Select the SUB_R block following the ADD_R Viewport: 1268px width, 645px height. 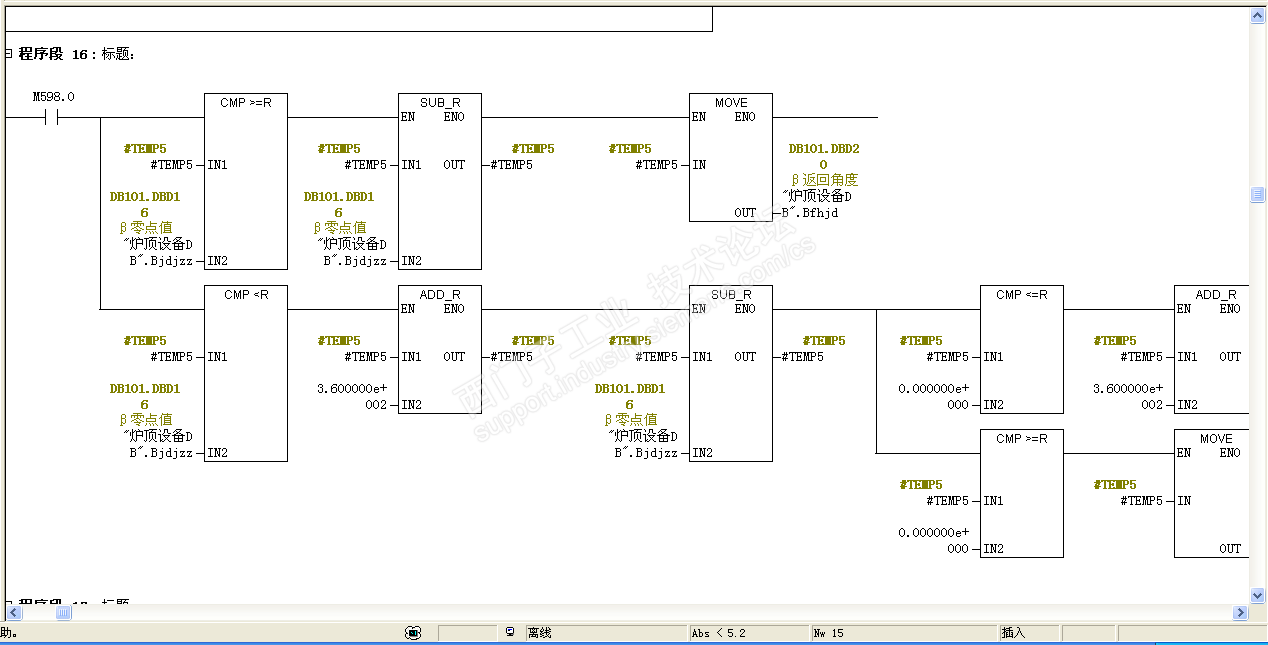[x=731, y=374]
